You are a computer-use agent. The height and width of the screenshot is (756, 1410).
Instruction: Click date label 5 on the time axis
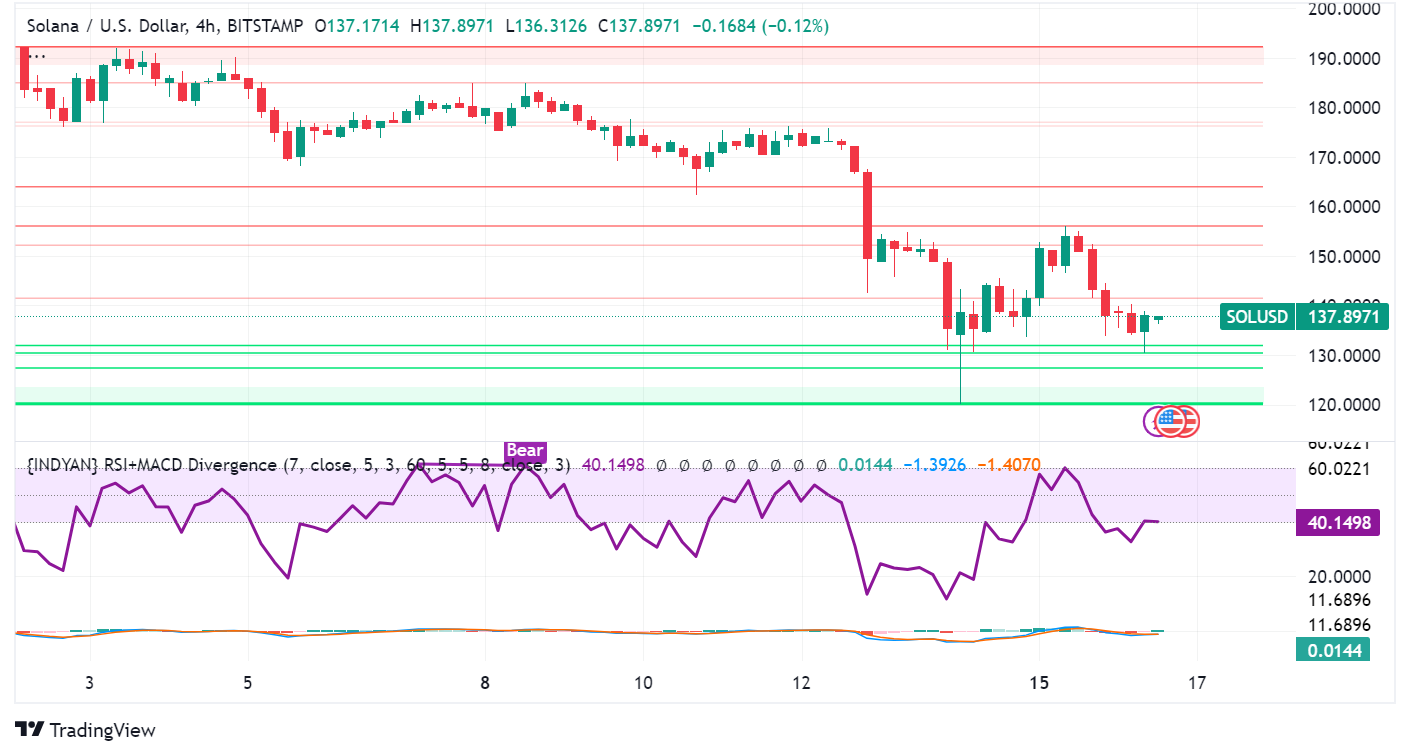coord(247,684)
